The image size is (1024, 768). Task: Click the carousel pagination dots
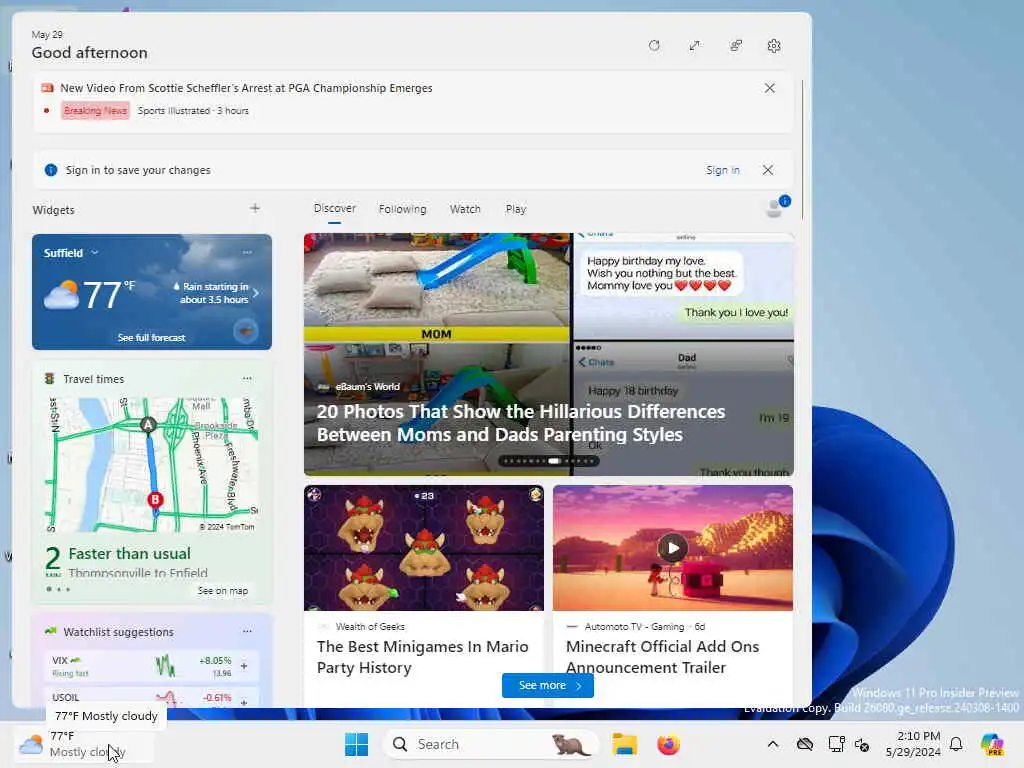tap(549, 461)
